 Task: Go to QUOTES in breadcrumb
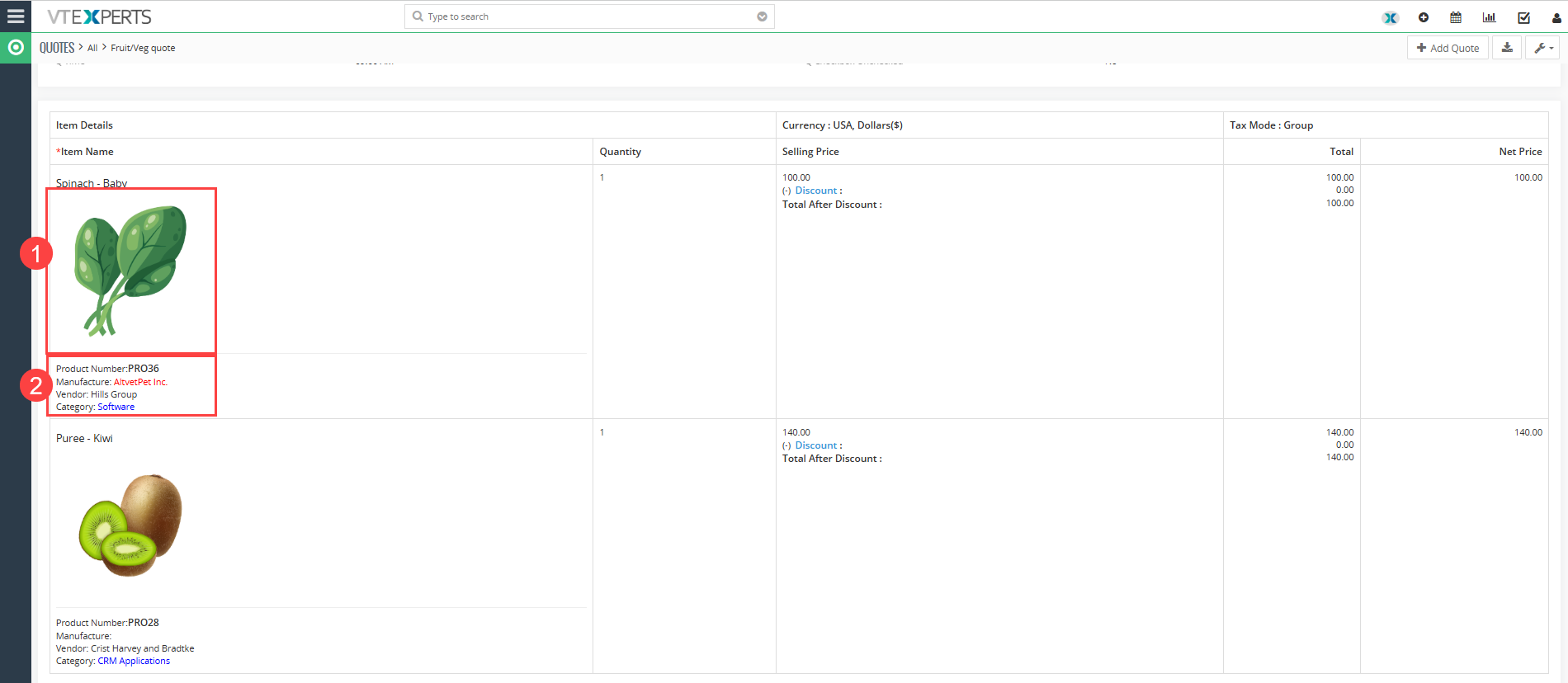tap(57, 48)
